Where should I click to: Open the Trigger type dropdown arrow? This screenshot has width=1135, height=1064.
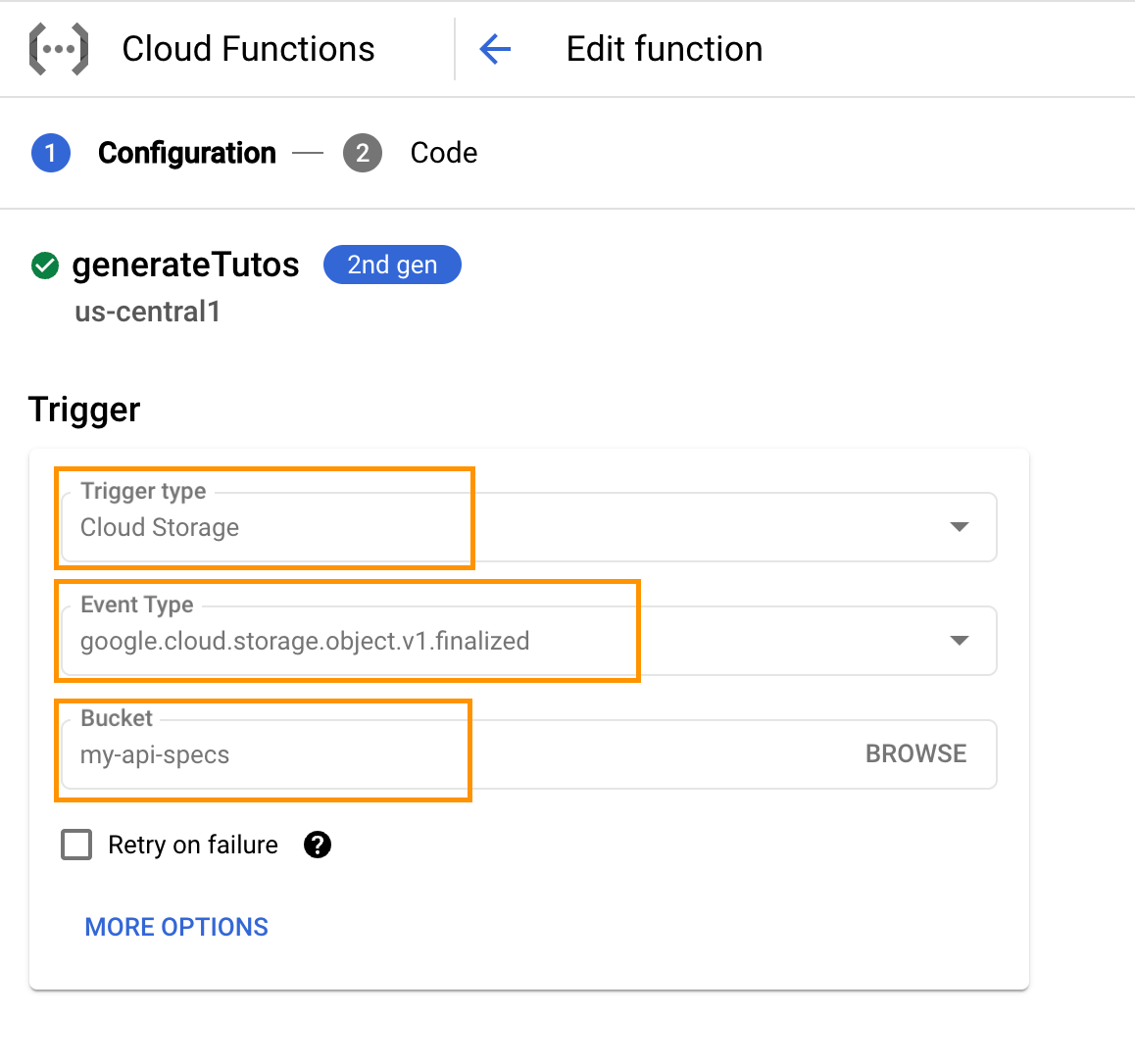coord(960,526)
